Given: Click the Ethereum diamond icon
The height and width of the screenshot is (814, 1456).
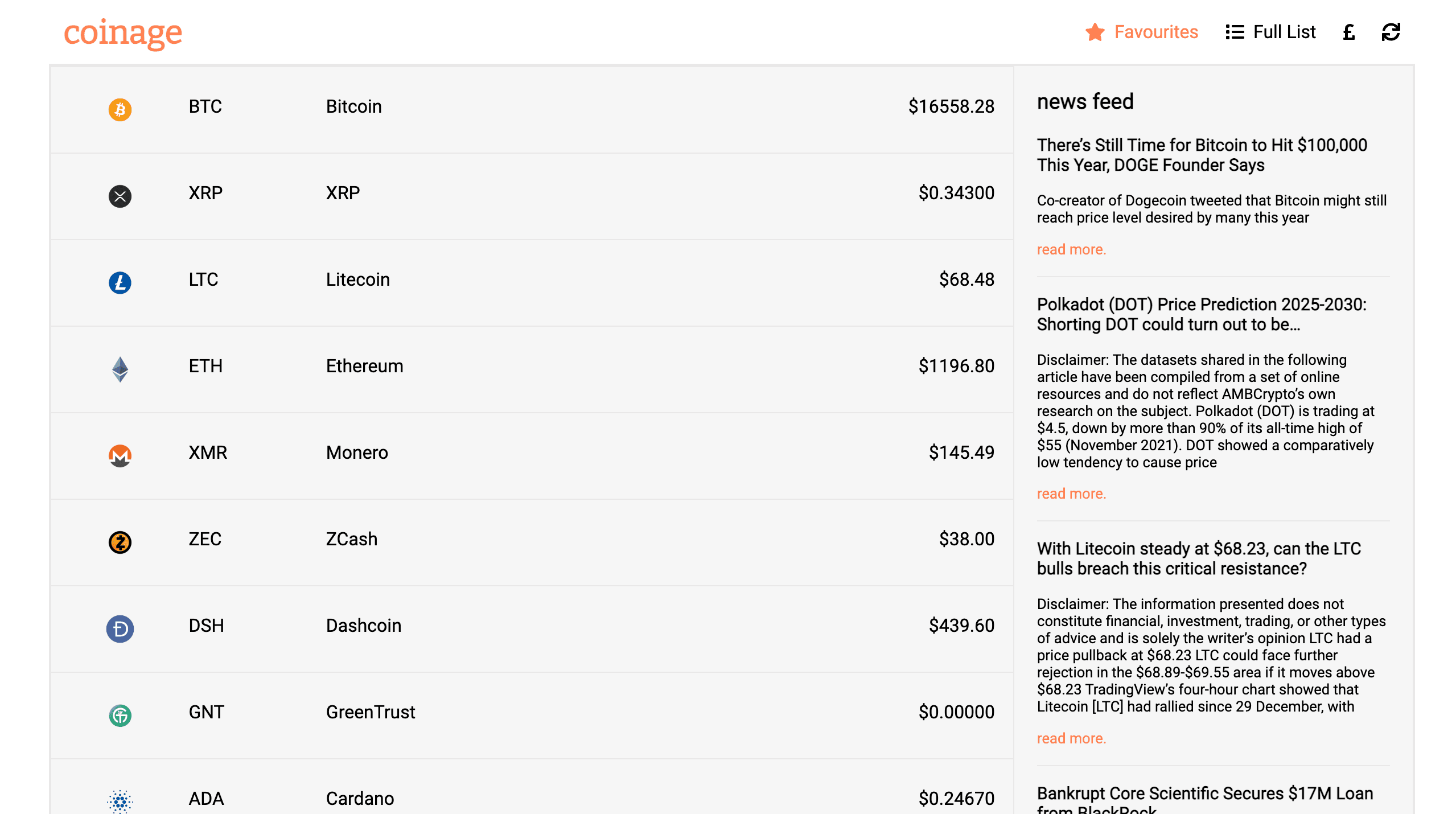Looking at the screenshot, I should click(120, 369).
